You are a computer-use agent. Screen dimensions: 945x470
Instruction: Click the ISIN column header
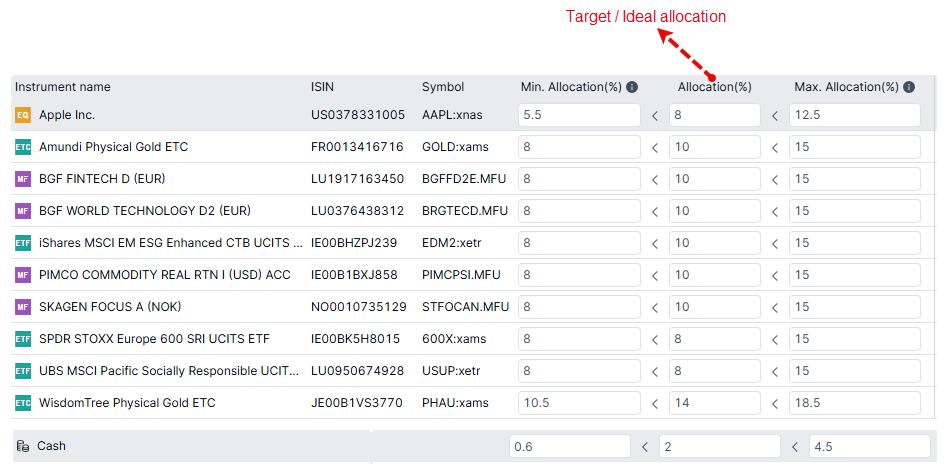coord(322,87)
